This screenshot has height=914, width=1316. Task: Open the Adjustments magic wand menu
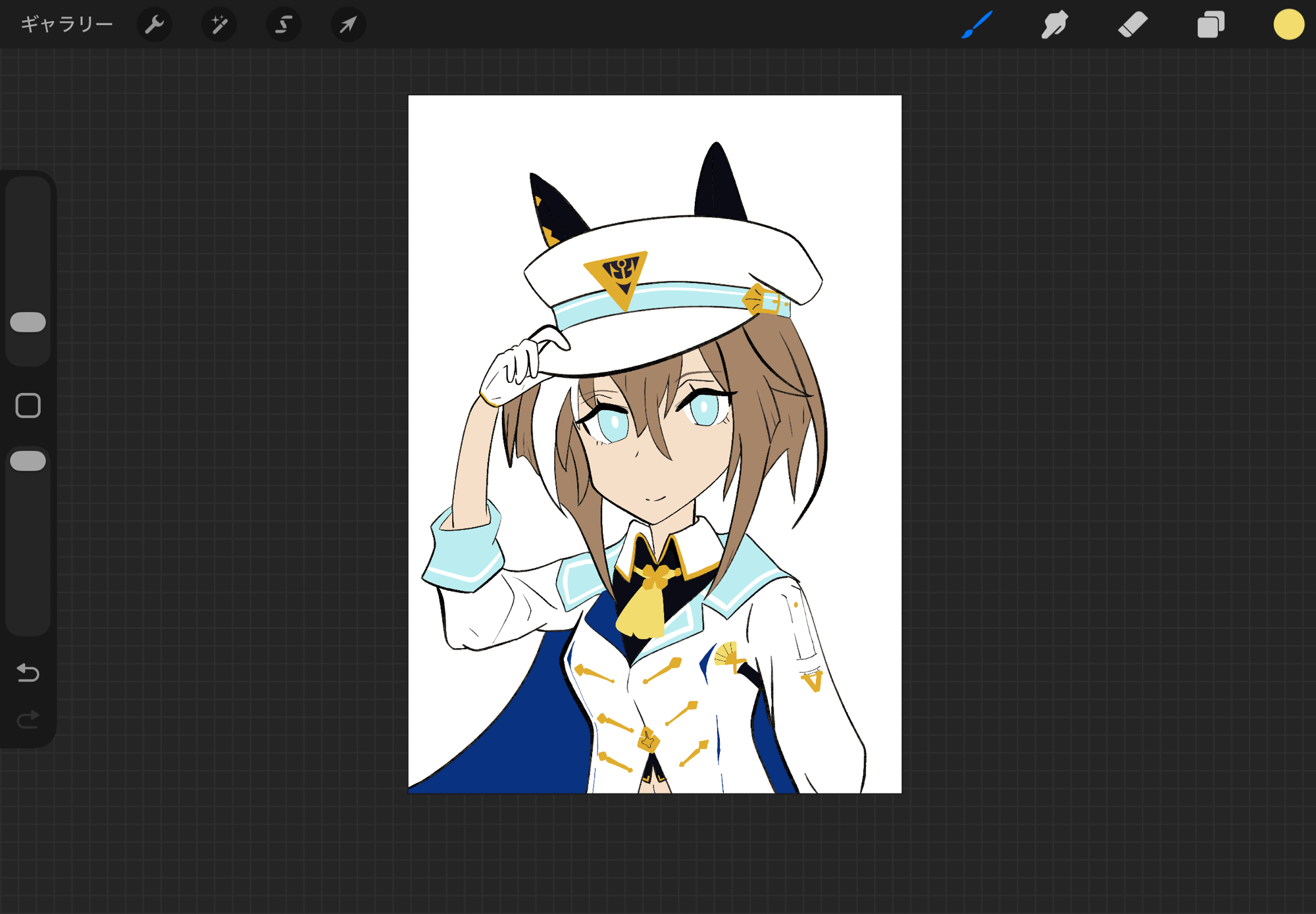point(218,24)
